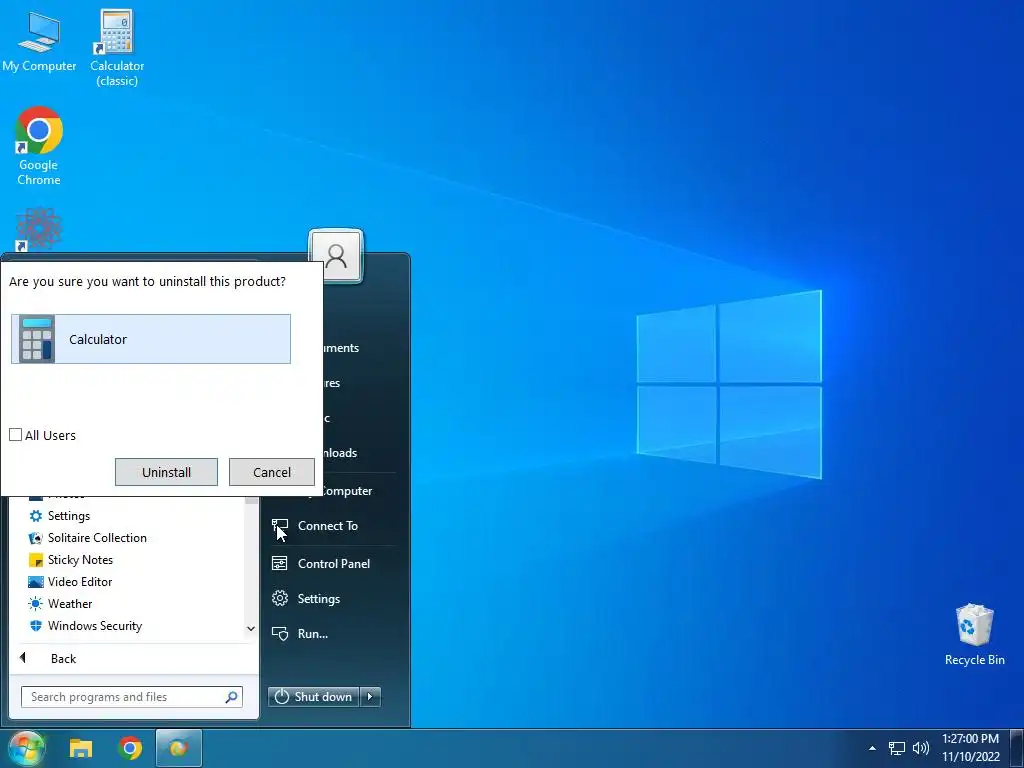The width and height of the screenshot is (1024, 768).
Task: Click the Show desktop strip at taskbar end
Action: tap(1018, 748)
